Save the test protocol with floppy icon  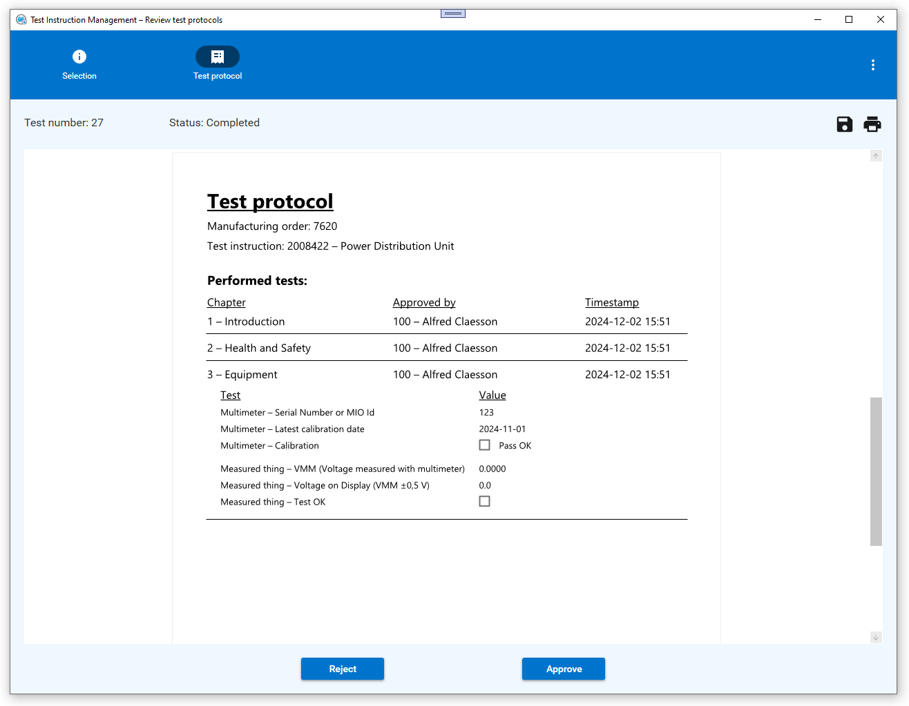tap(844, 124)
